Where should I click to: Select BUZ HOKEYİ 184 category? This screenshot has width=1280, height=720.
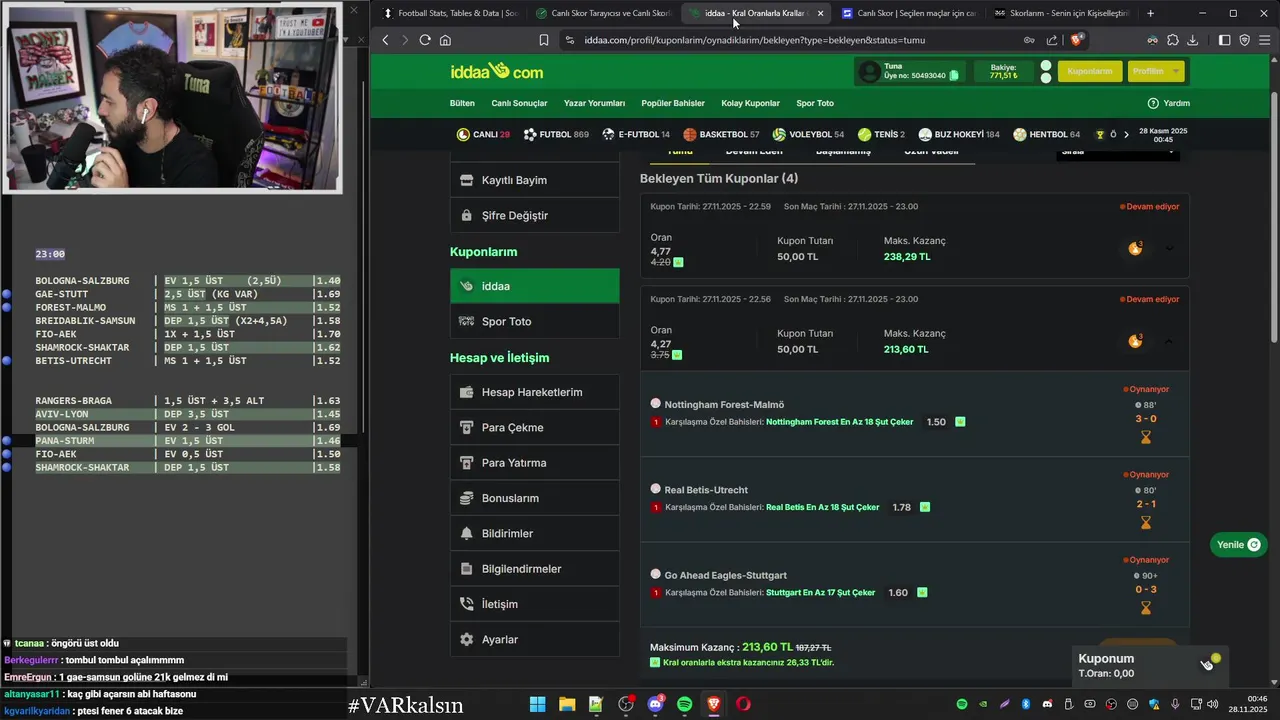coord(959,134)
